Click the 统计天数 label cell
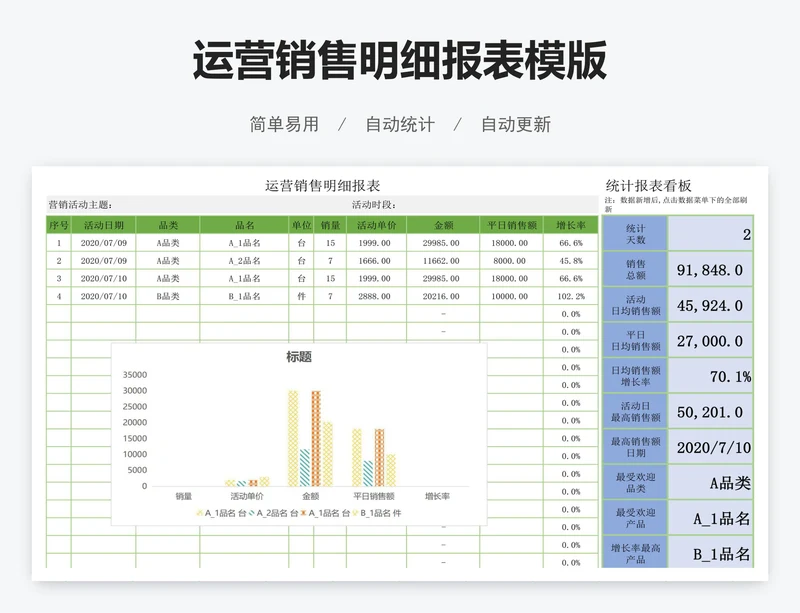The width and height of the screenshot is (800, 613). point(635,234)
